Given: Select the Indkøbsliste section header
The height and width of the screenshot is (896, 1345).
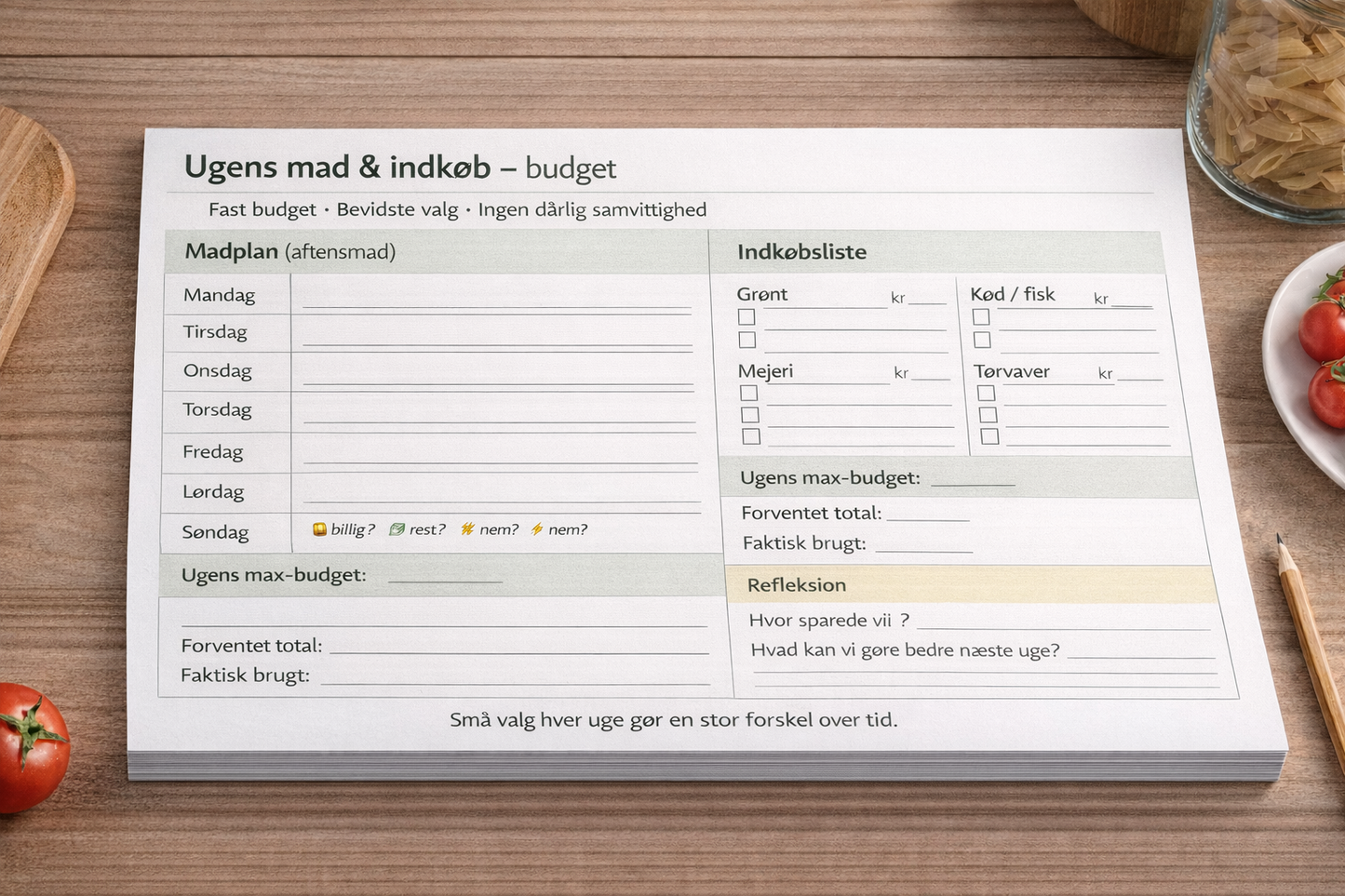Looking at the screenshot, I should (x=802, y=251).
